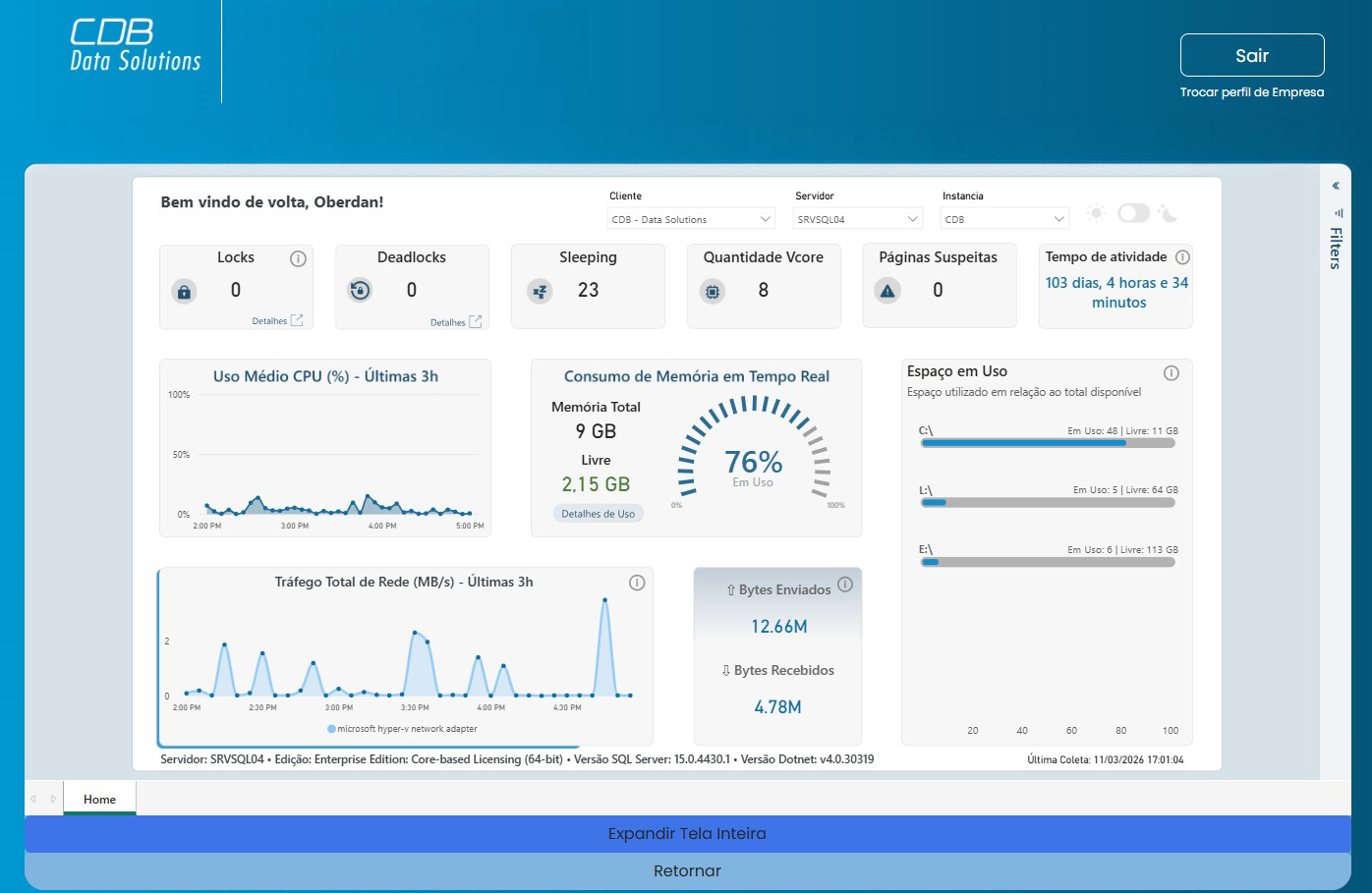Viewport: 1372px width, 893px height.
Task: Click the C:\ disk usage bar
Action: (1047, 443)
